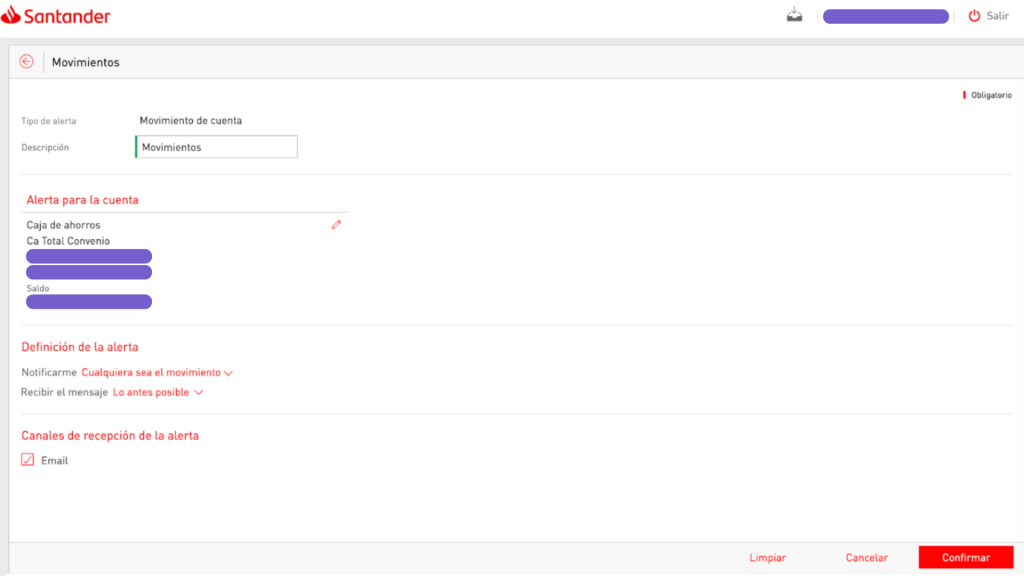
Task: Click the Caja de ahorros account entry
Action: [63, 225]
